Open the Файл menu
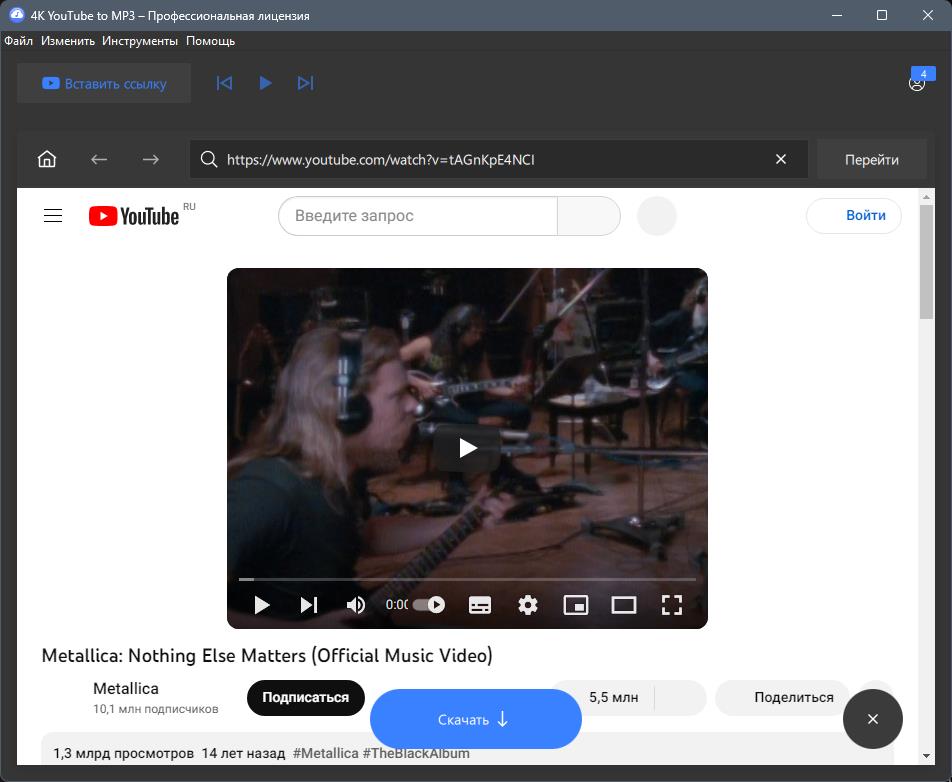 pyautogui.click(x=19, y=41)
